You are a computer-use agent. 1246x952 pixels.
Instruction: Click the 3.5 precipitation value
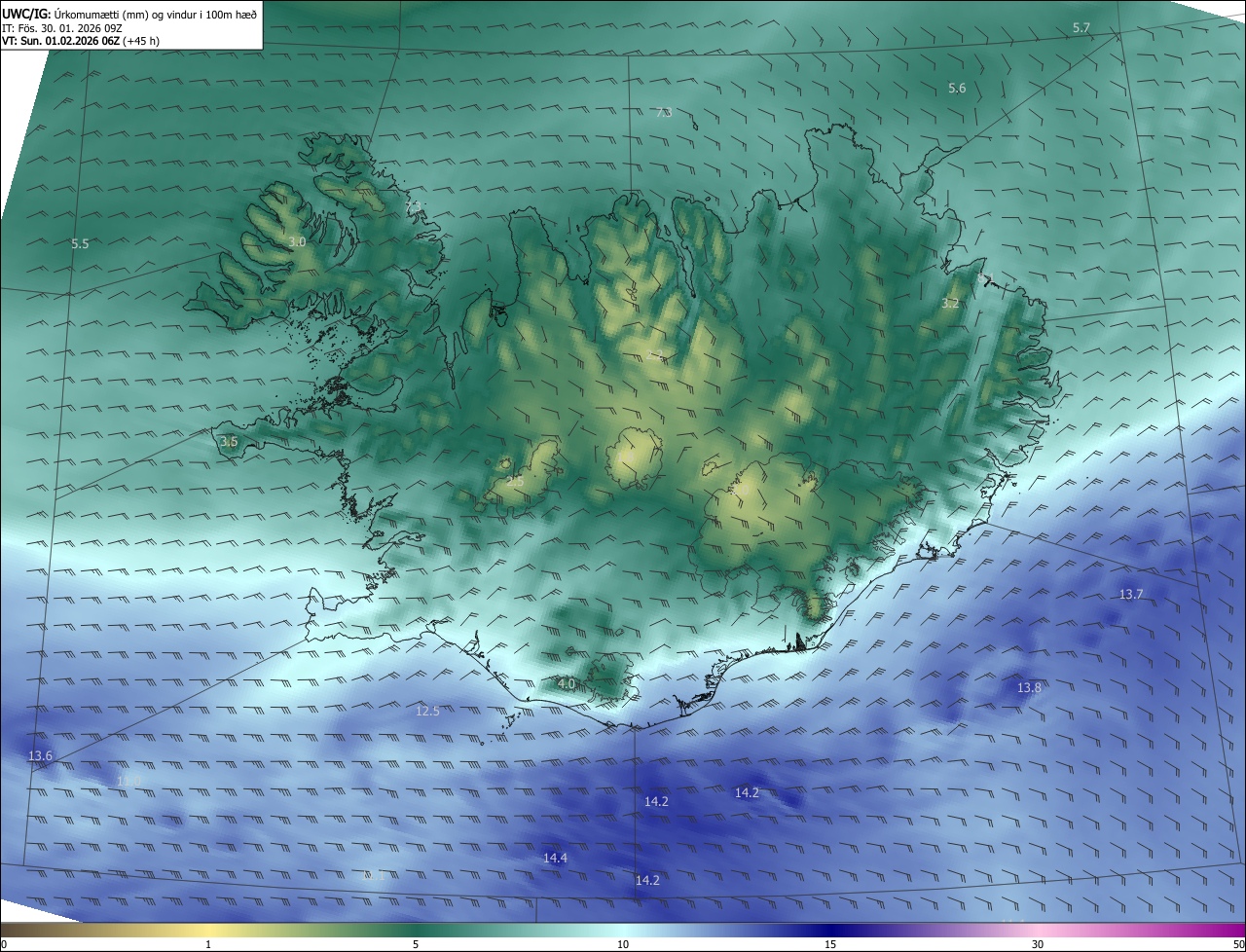coord(229,441)
